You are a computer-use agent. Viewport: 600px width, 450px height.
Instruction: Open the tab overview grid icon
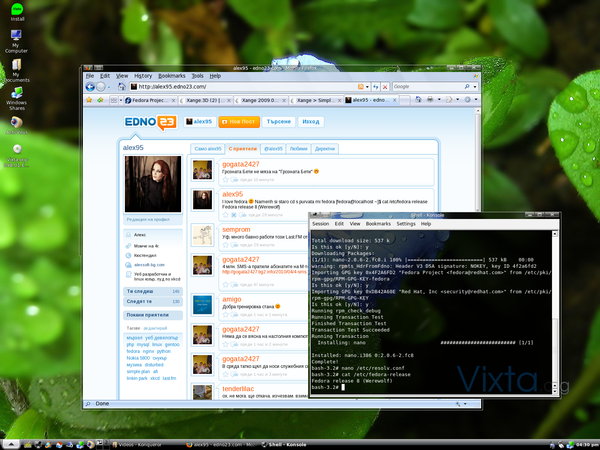[x=114, y=100]
